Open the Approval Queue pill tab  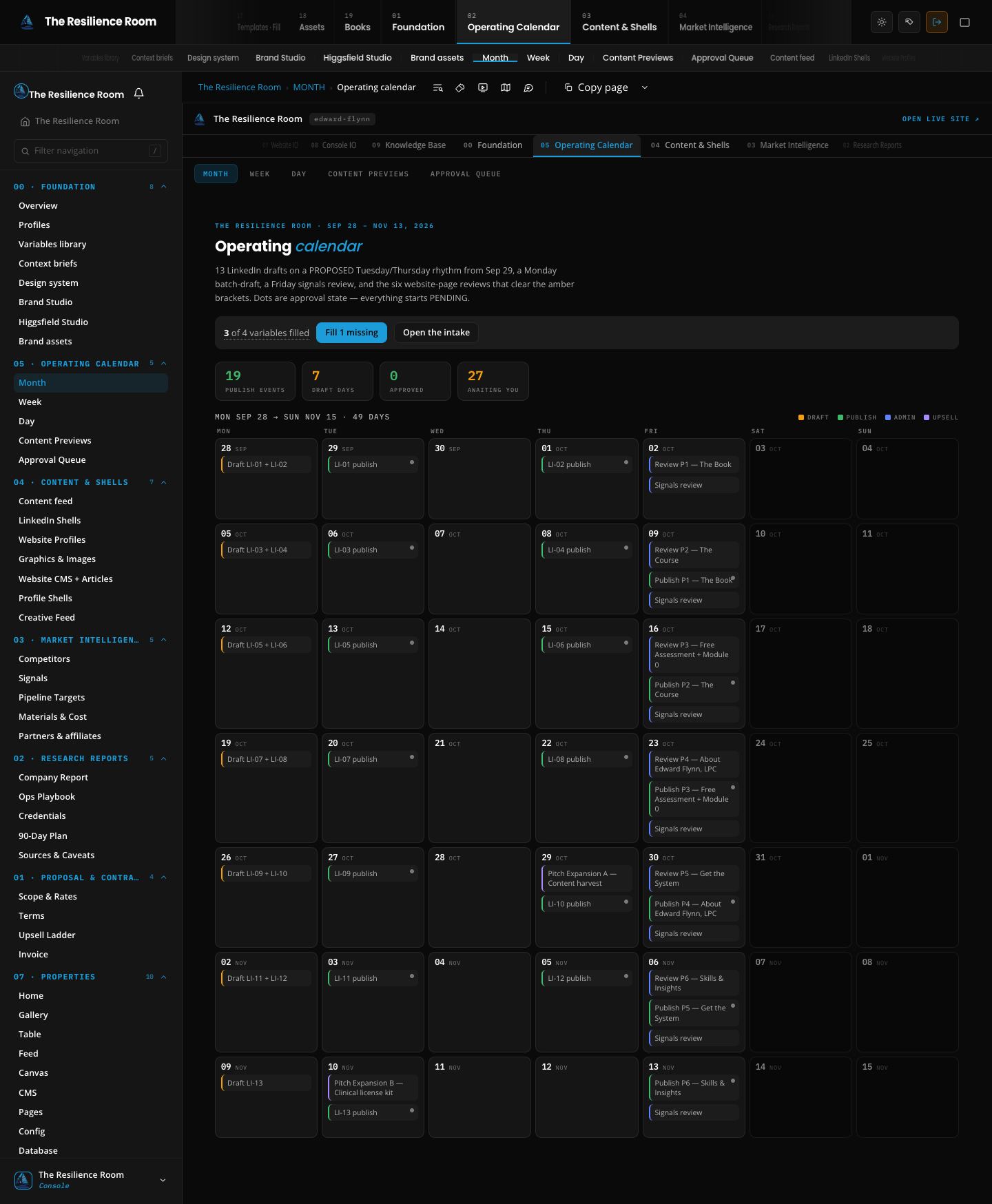click(x=466, y=174)
